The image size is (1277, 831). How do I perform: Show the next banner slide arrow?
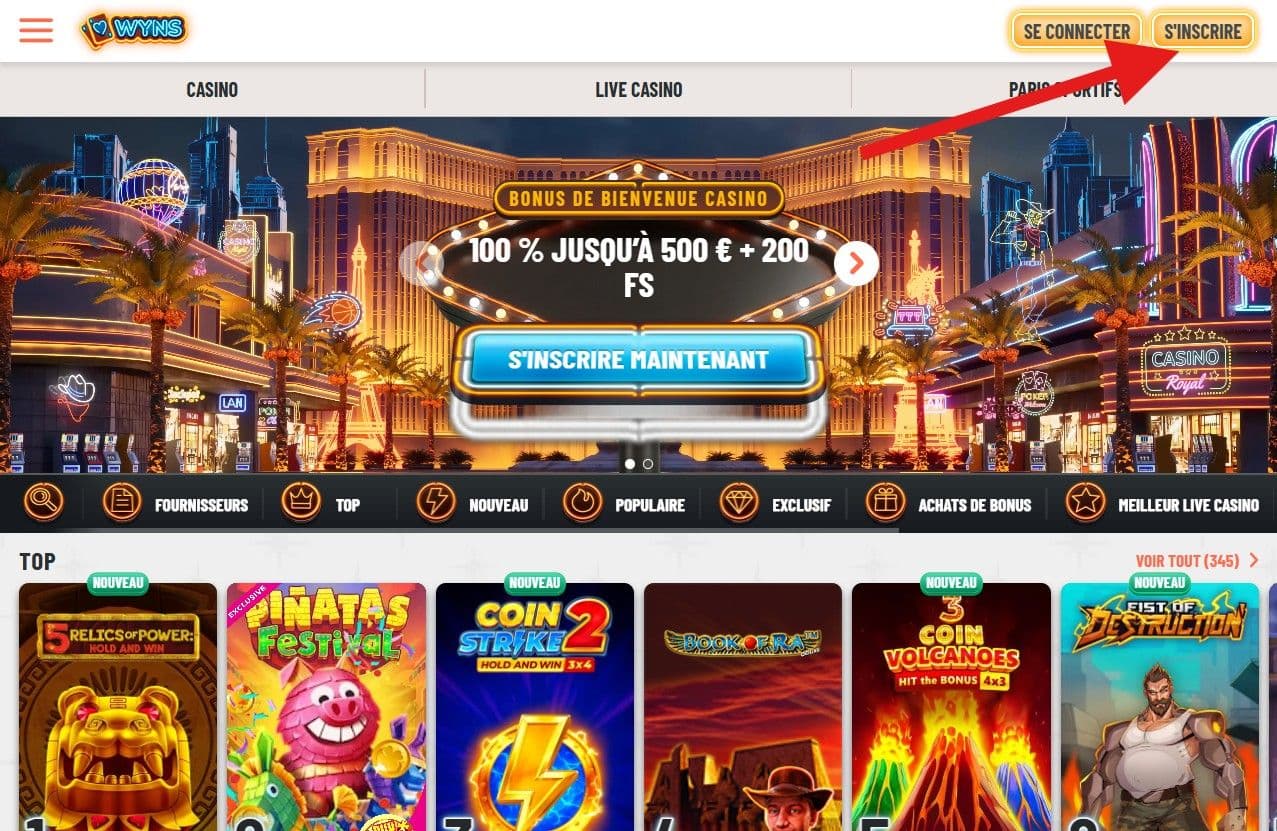[856, 263]
